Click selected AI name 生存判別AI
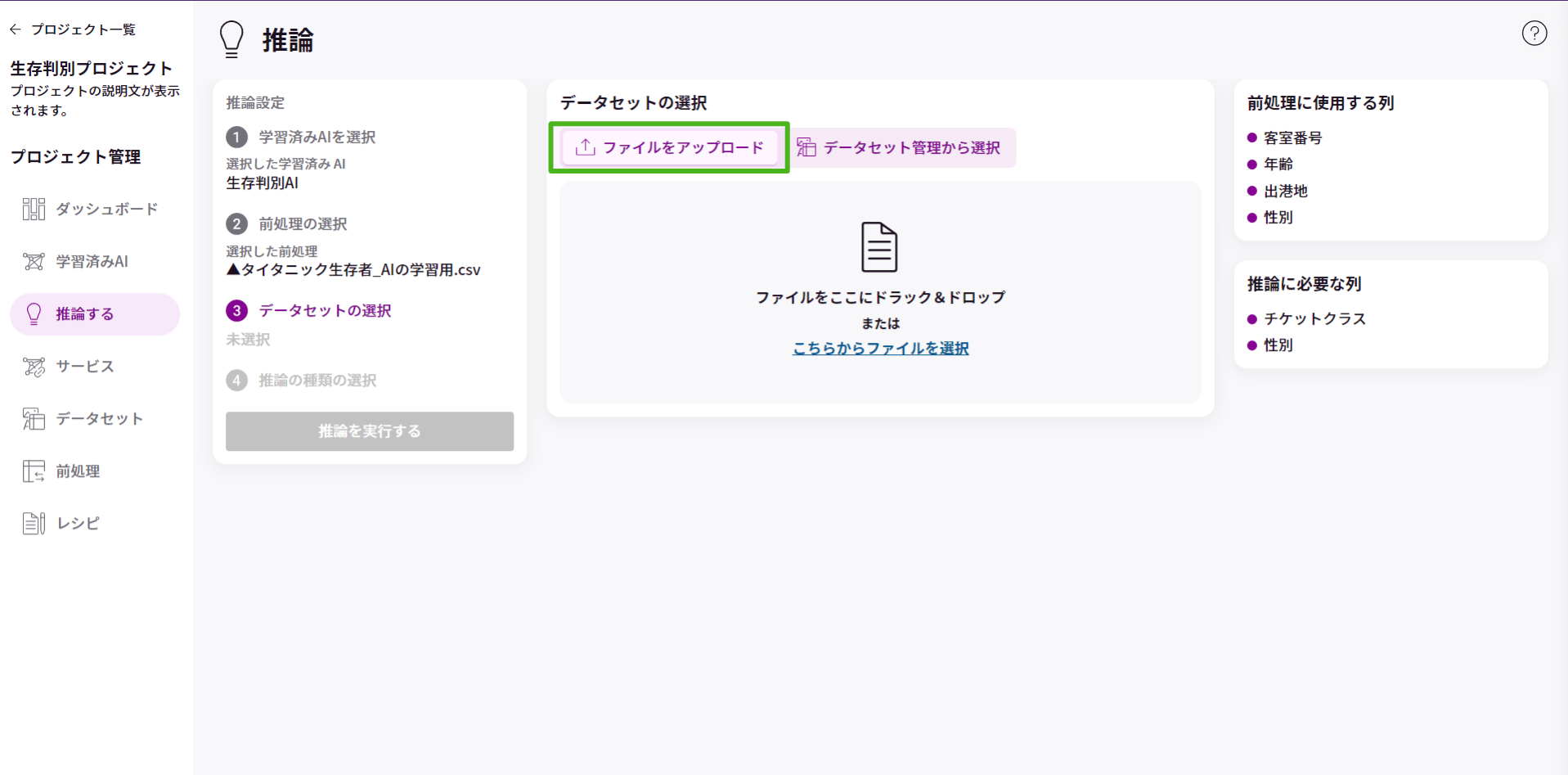The image size is (1568, 775). [263, 183]
